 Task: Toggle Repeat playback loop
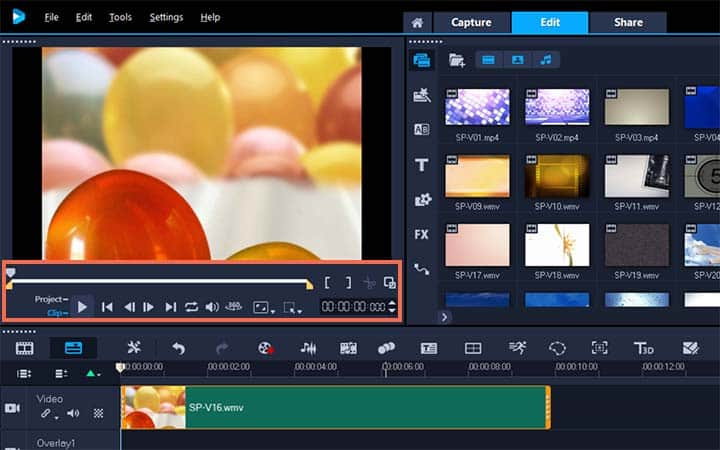(x=191, y=307)
